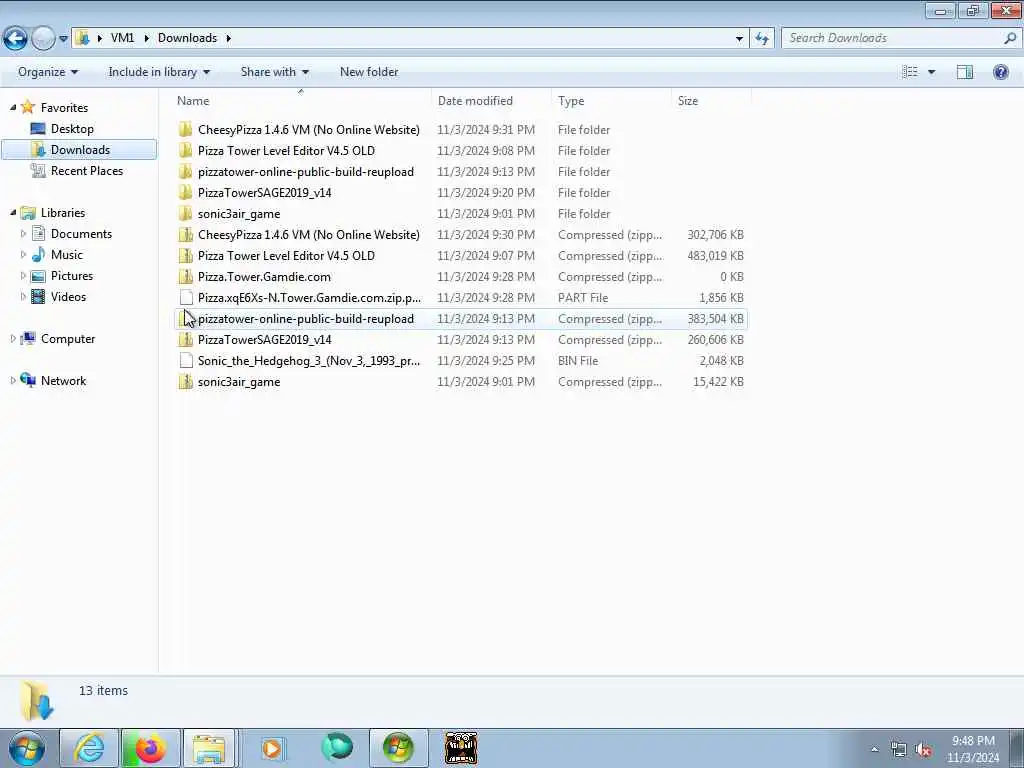
Task: Select Recent Places in Favorites
Action: coord(87,170)
